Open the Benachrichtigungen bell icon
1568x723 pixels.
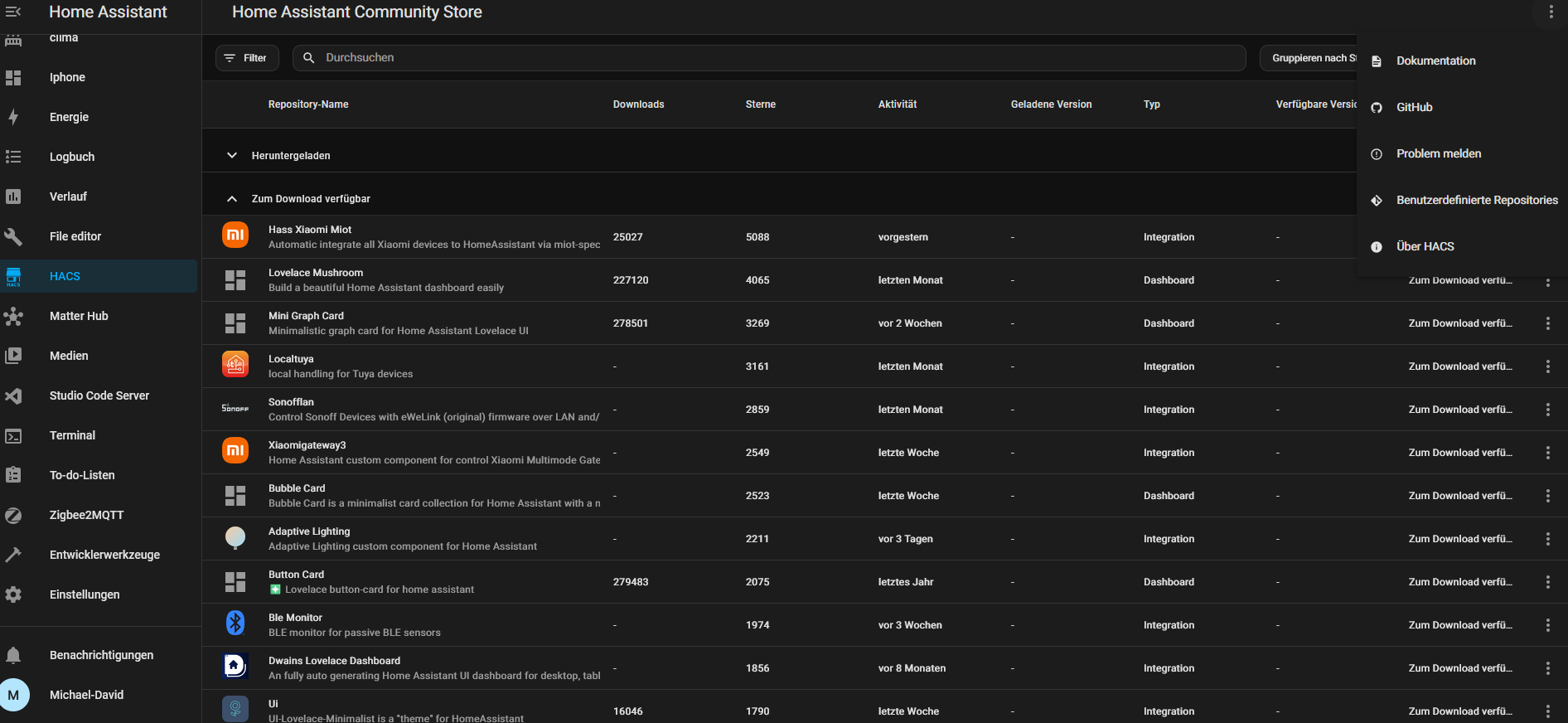(x=13, y=655)
